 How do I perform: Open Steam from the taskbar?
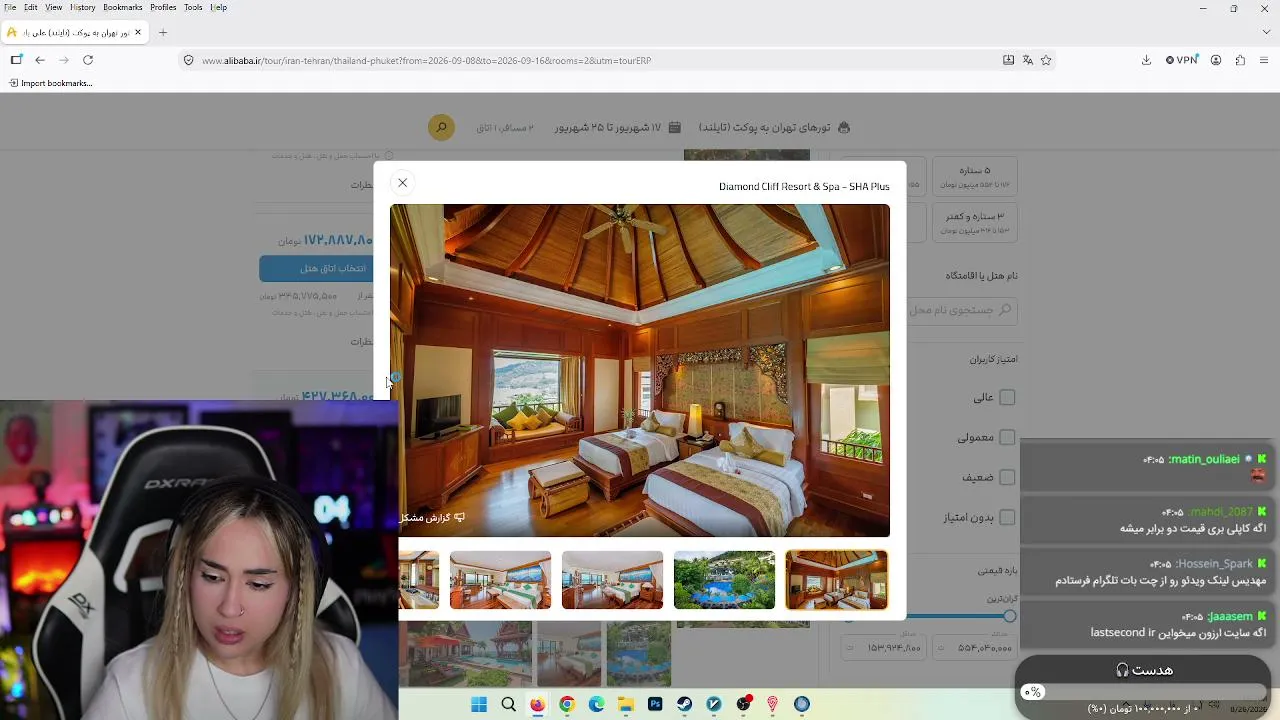[x=684, y=704]
